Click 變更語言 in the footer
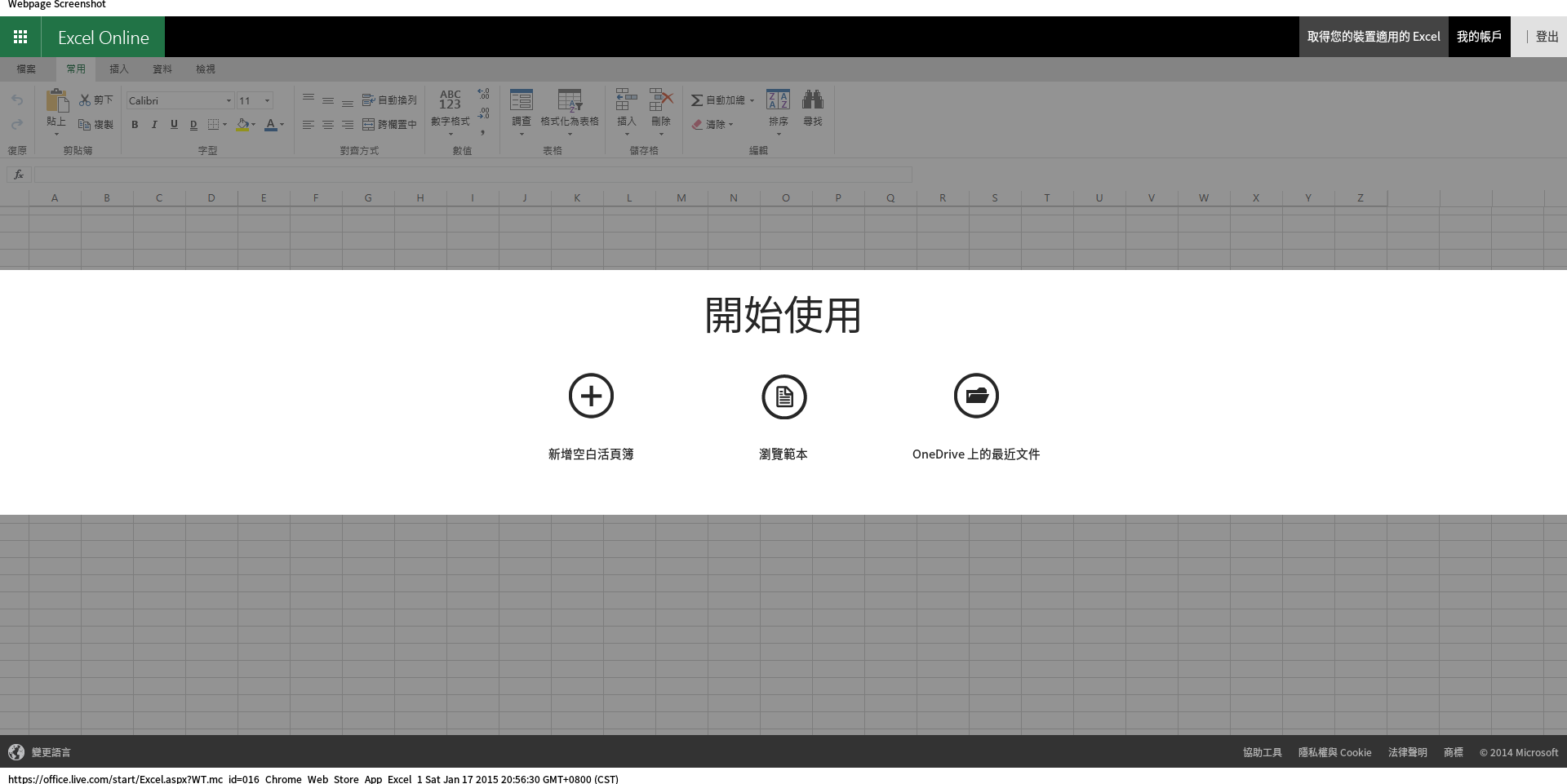1567x784 pixels. click(x=51, y=752)
